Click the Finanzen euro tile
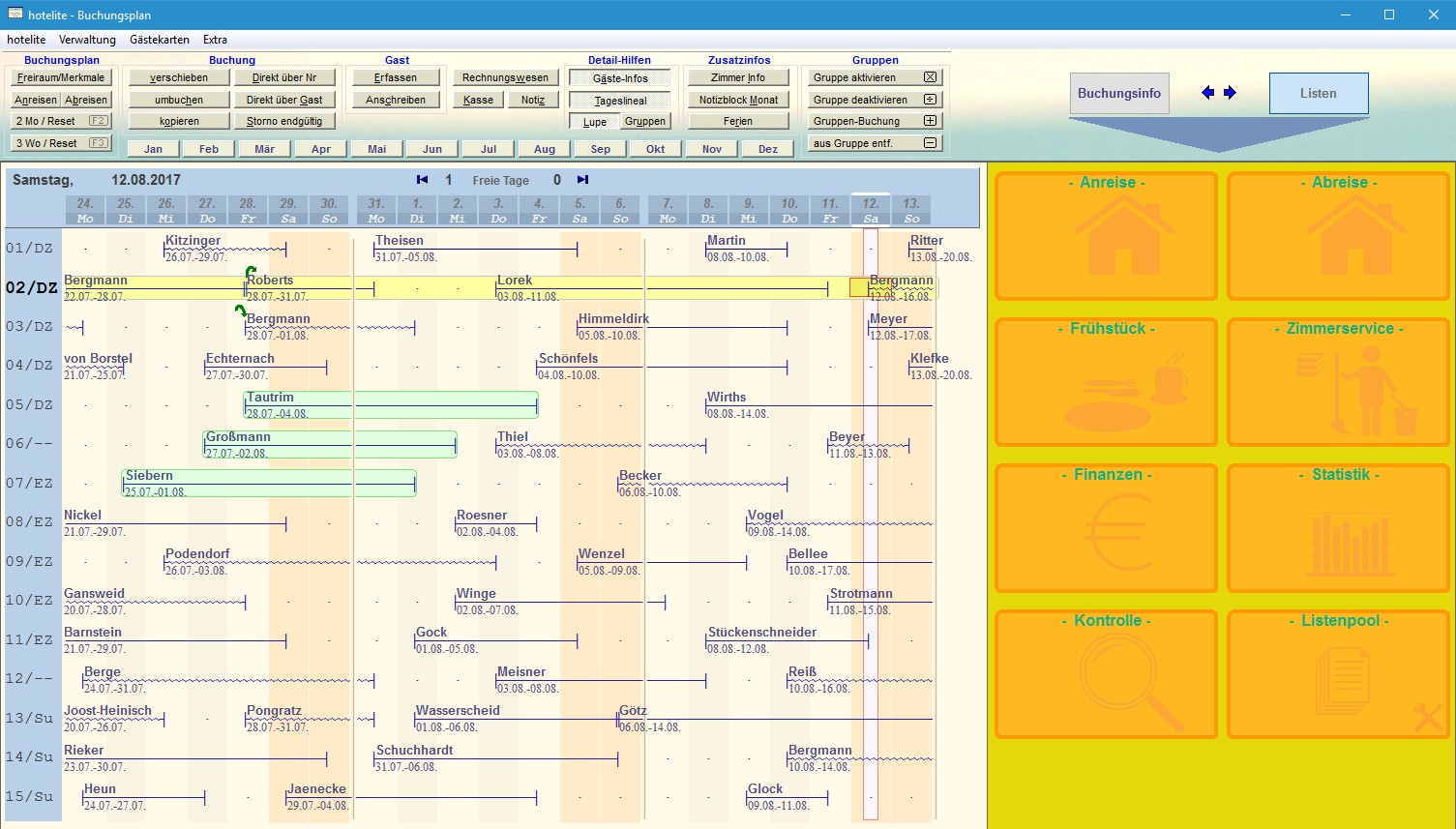Viewport: 1456px width, 829px height. click(x=1106, y=528)
